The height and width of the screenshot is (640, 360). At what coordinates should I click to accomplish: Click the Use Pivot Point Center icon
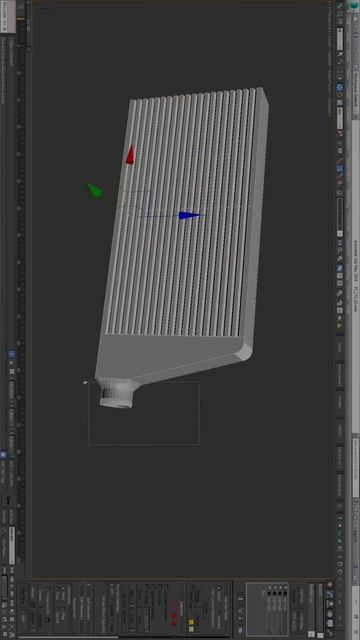(340, 133)
